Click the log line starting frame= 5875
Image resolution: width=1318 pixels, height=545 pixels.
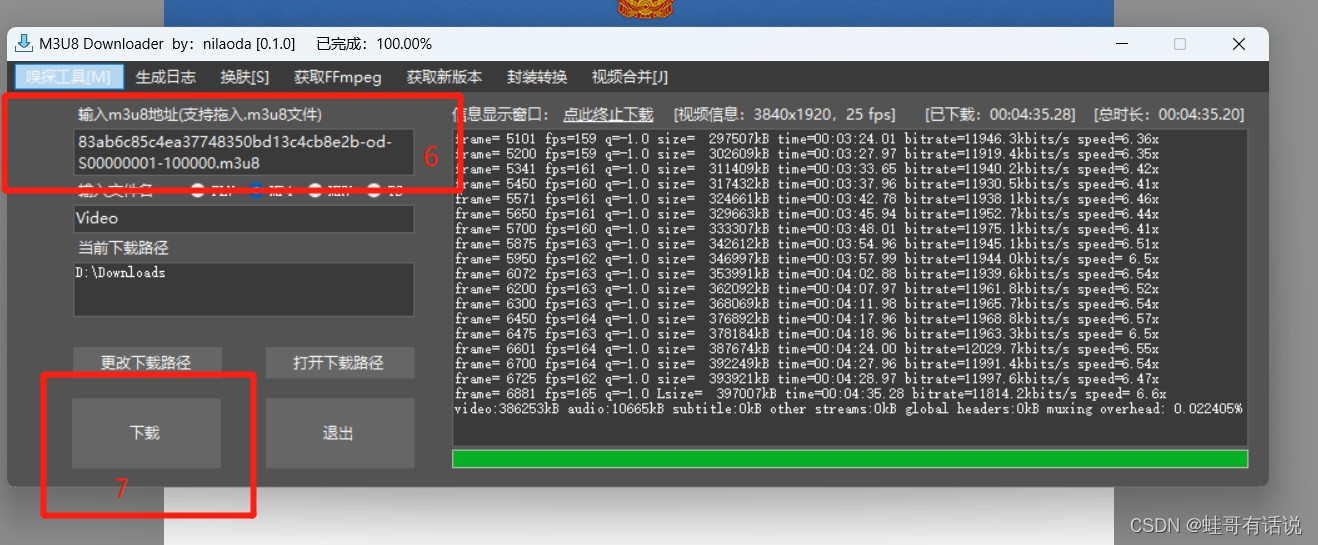click(x=807, y=244)
